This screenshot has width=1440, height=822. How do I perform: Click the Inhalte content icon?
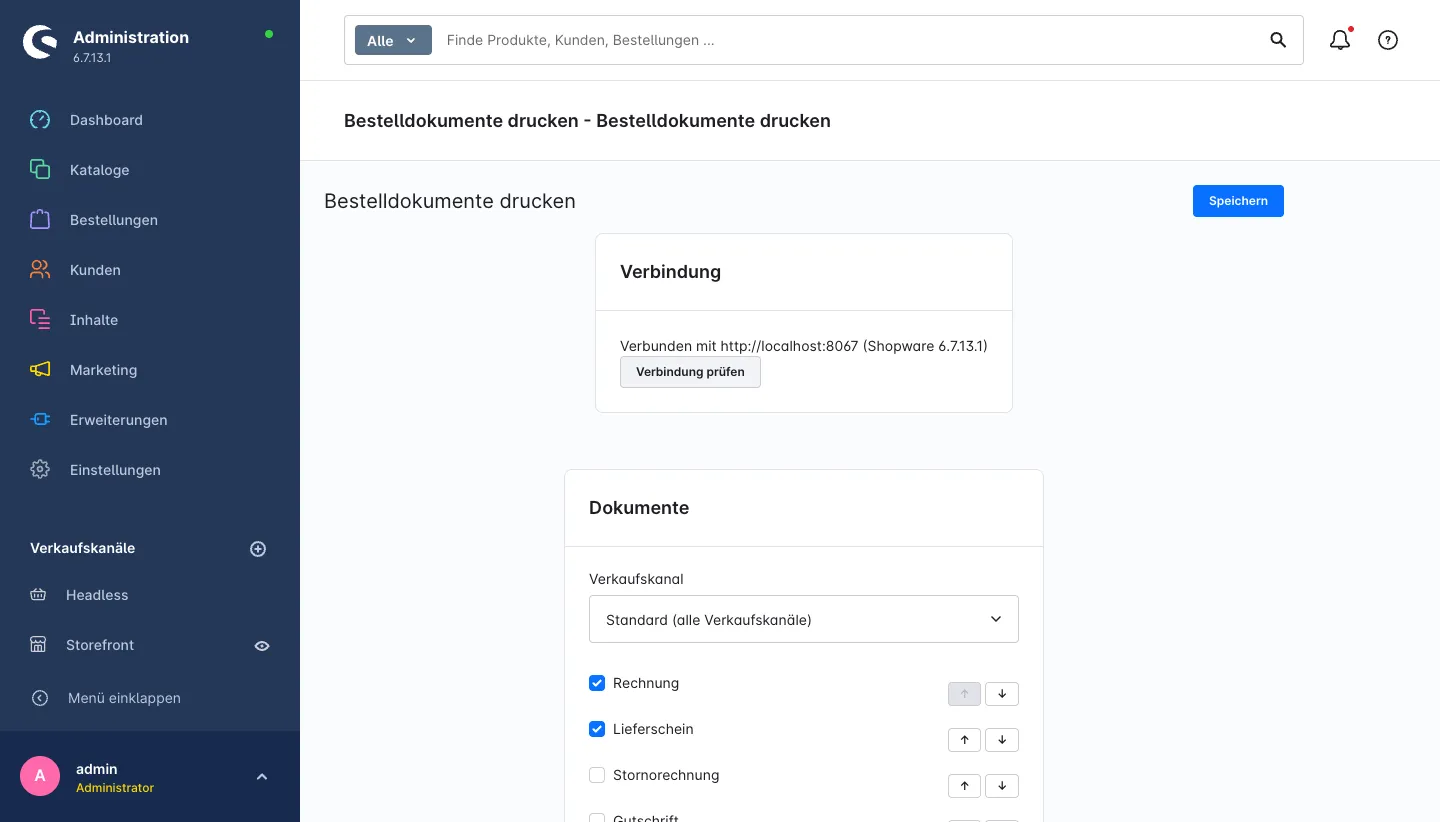pyautogui.click(x=40, y=320)
